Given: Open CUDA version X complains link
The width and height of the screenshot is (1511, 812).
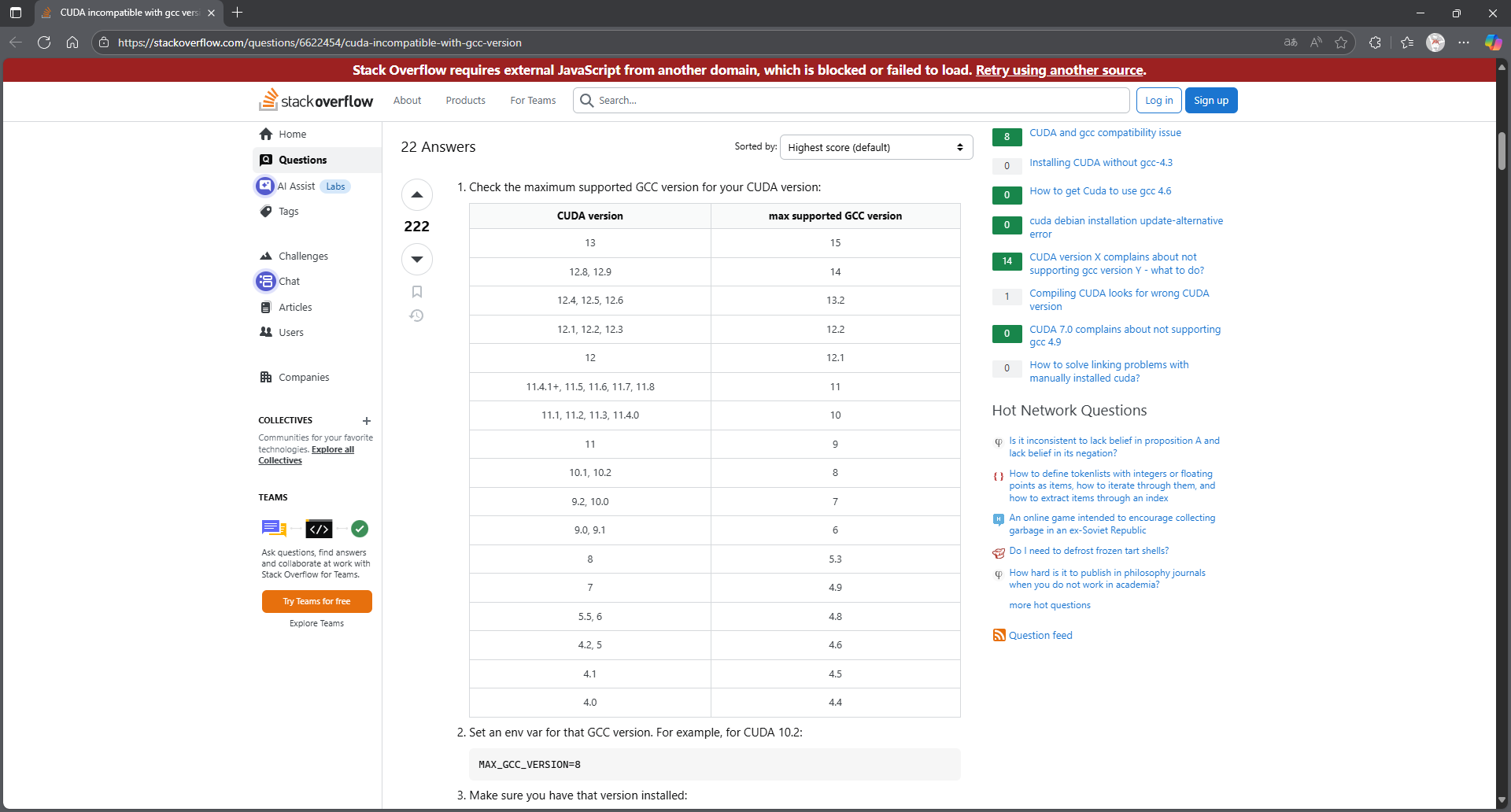Looking at the screenshot, I should point(1117,264).
